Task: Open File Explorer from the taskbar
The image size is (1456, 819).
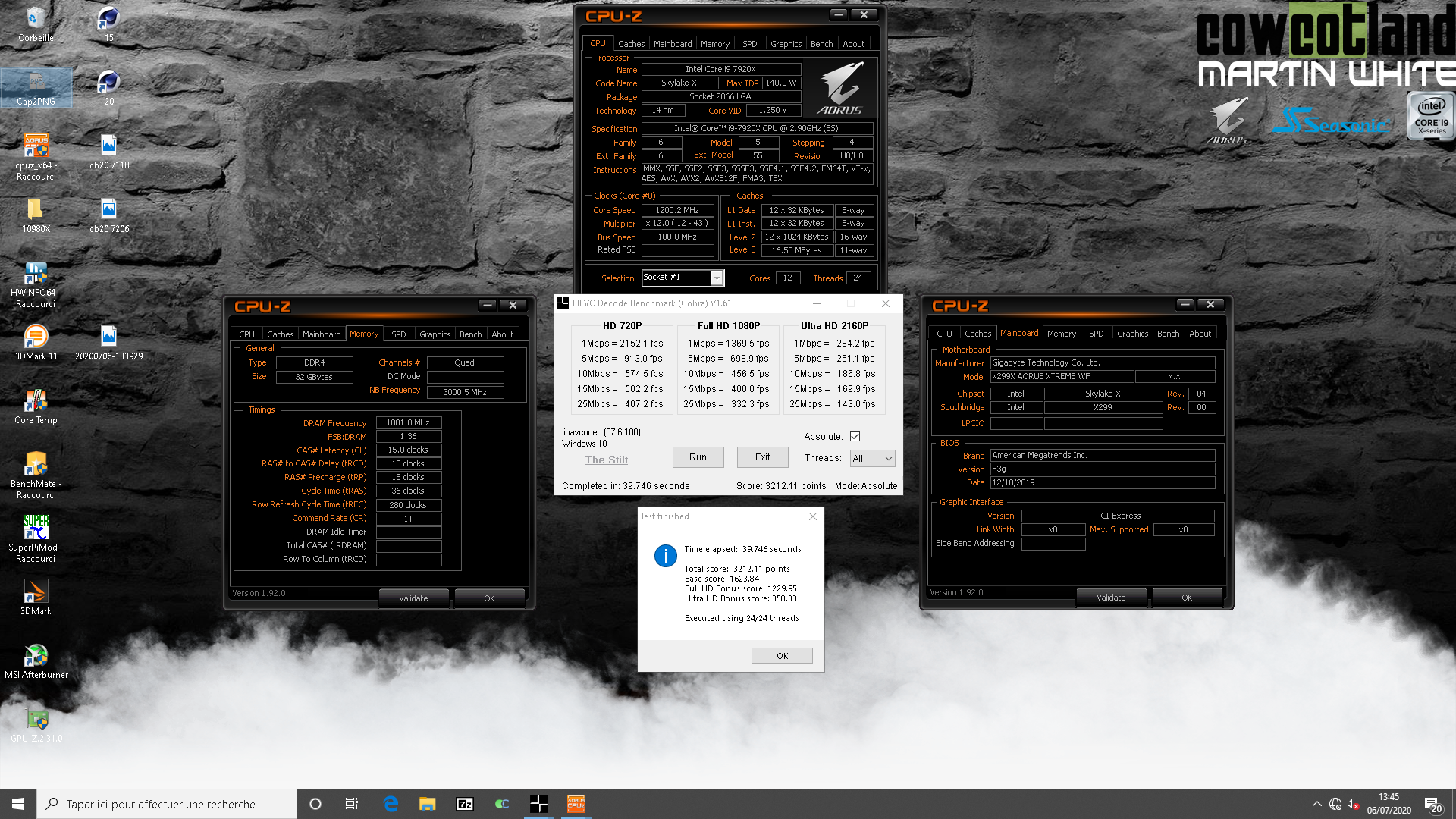Action: click(x=428, y=804)
